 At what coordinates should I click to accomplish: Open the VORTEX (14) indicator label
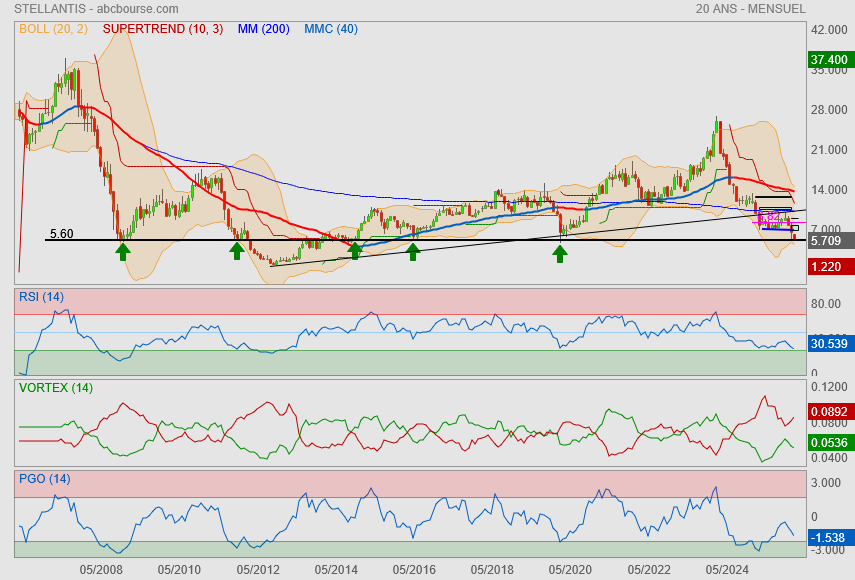[x=55, y=387]
